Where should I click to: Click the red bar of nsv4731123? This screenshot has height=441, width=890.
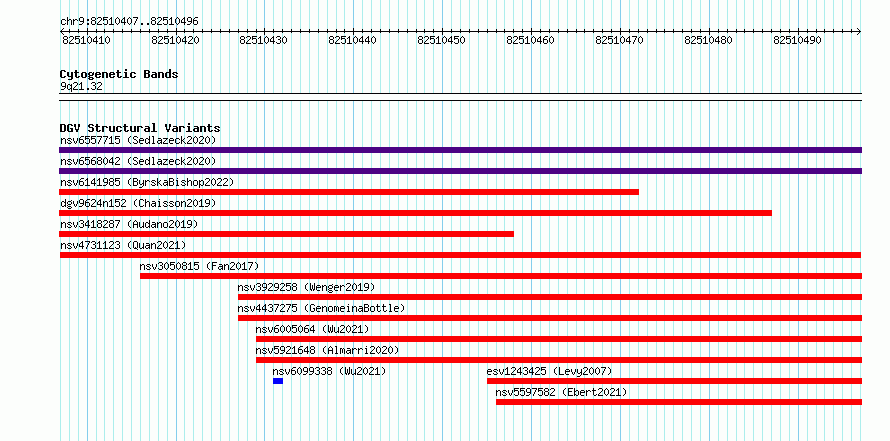tap(460, 255)
